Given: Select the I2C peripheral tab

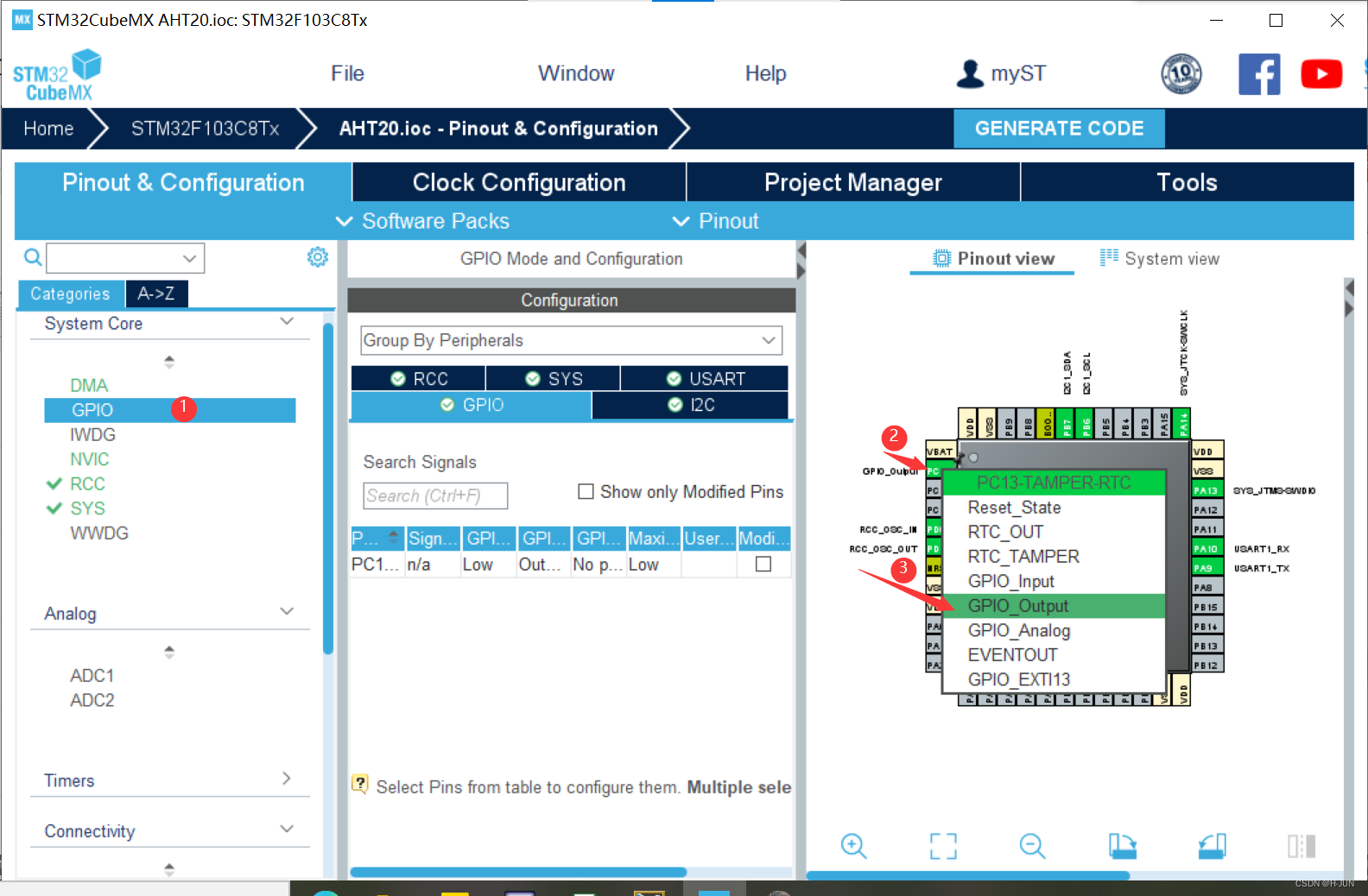Looking at the screenshot, I should pos(691,405).
